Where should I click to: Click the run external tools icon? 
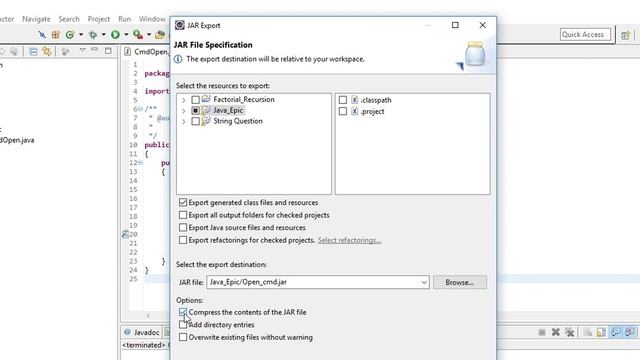point(138,34)
